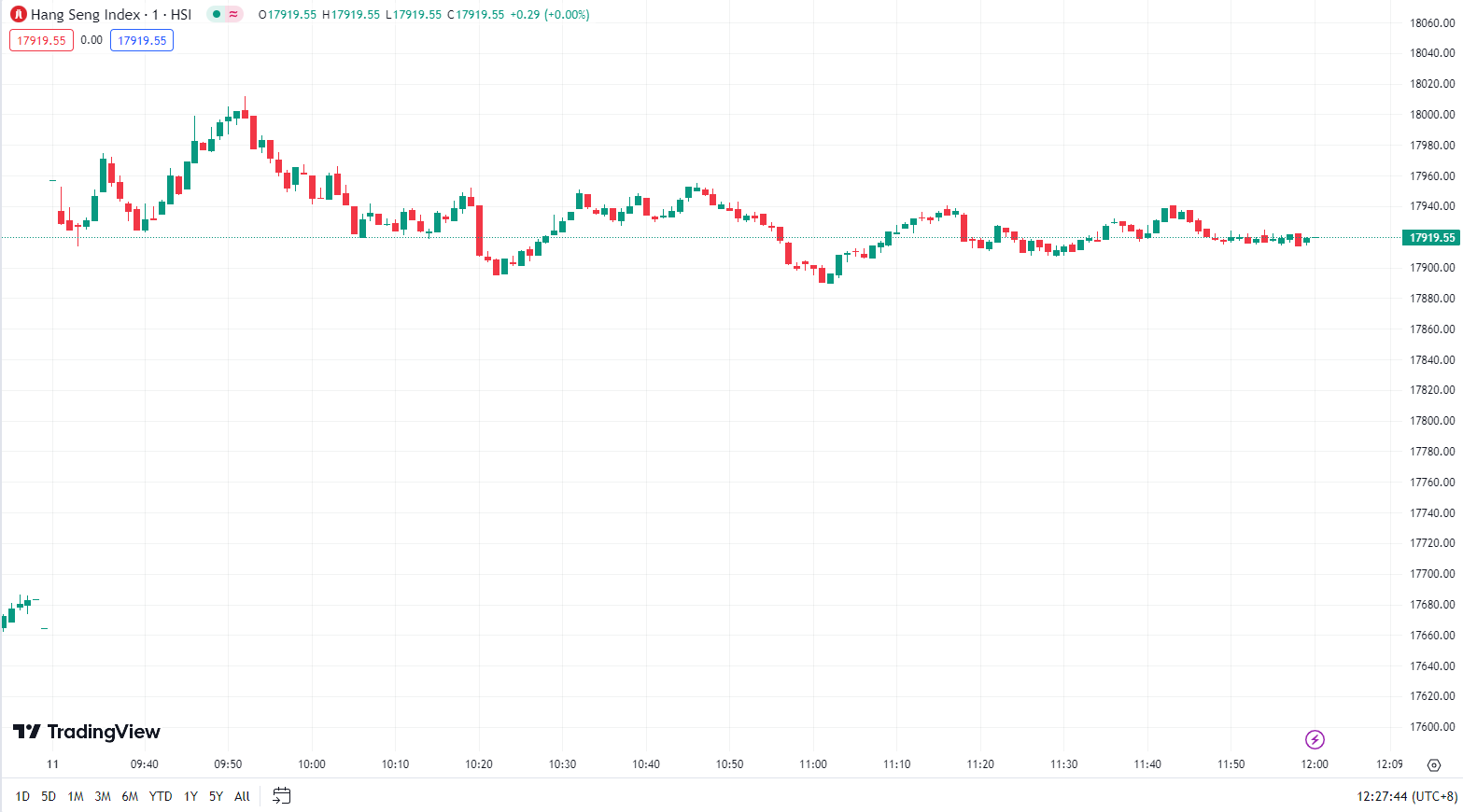This screenshot has width=1463, height=812.
Task: Select the 1D time range
Action: tap(22, 796)
